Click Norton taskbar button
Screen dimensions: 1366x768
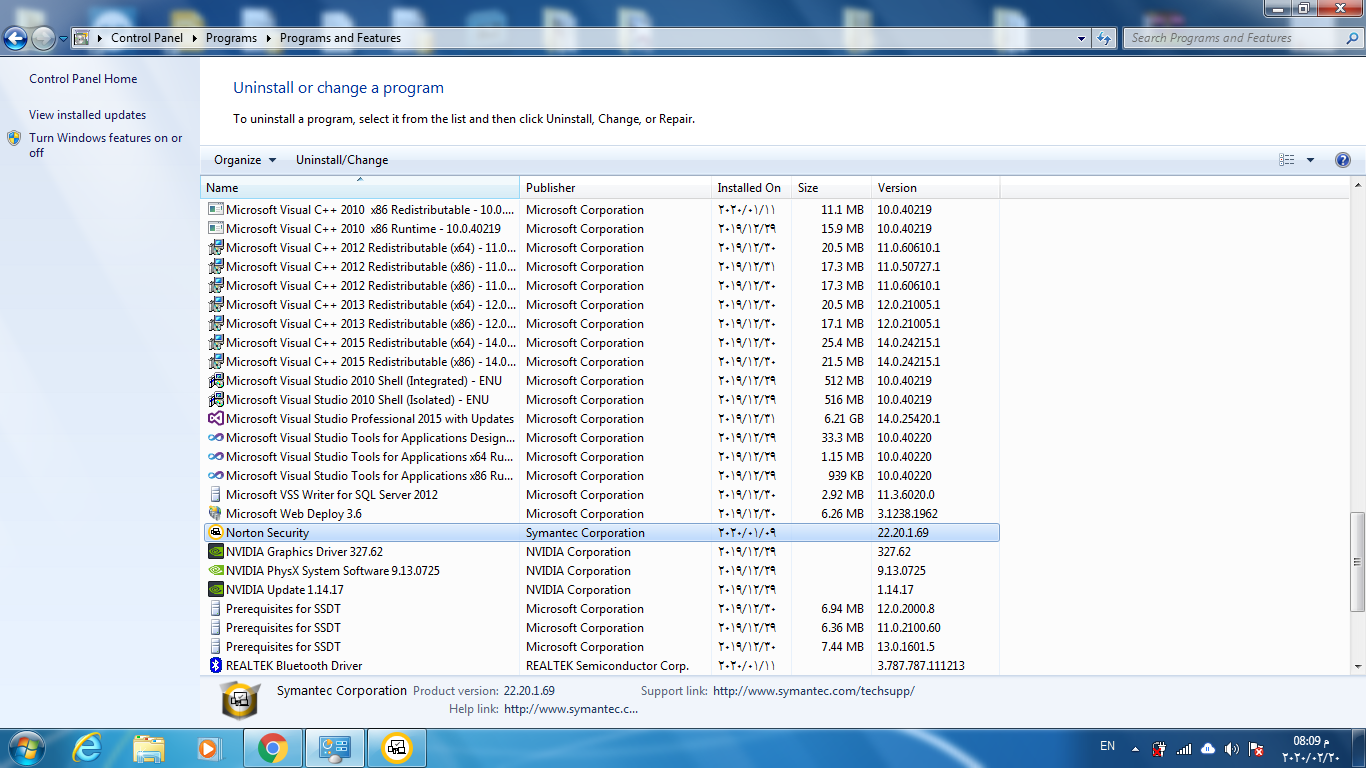coord(396,748)
